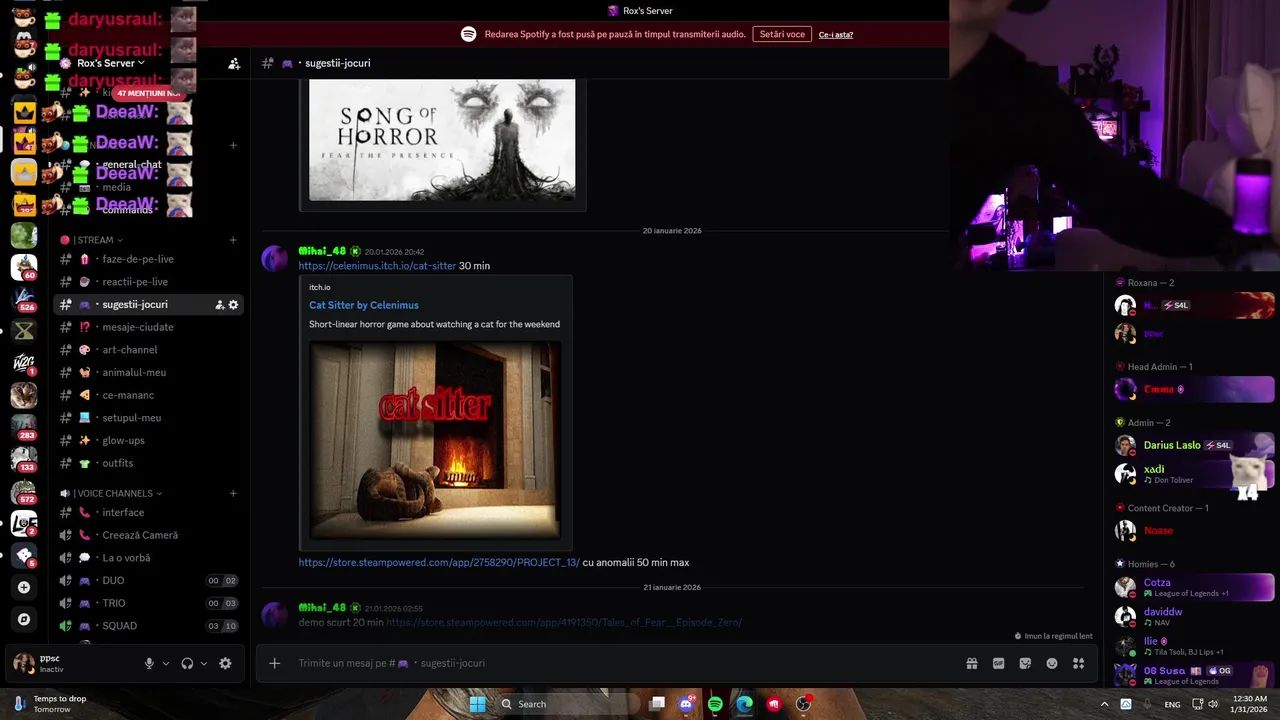This screenshot has width=1280, height=720.
Task: Open the sticker picker
Action: pyautogui.click(x=1025, y=663)
